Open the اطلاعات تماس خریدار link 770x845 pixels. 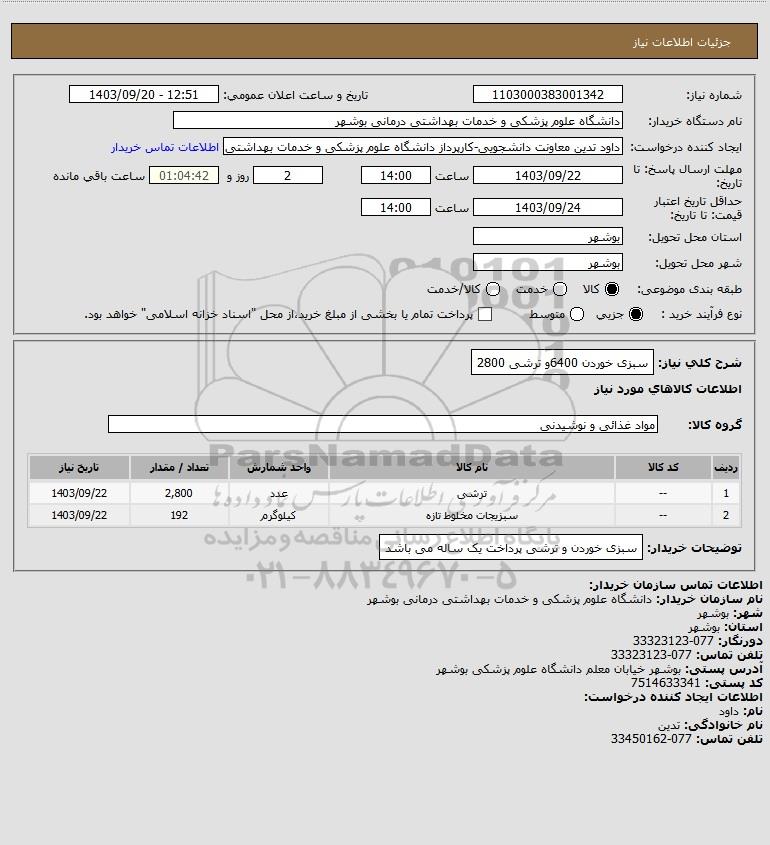tap(165, 147)
